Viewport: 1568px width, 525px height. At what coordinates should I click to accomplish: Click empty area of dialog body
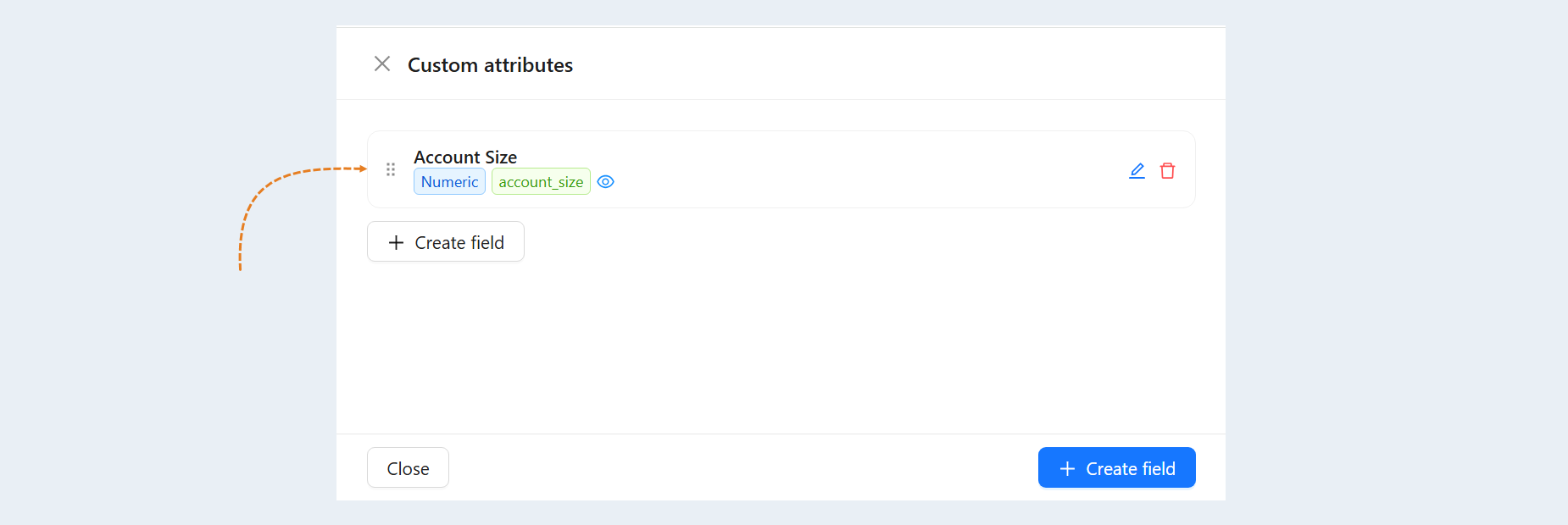(x=780, y=347)
